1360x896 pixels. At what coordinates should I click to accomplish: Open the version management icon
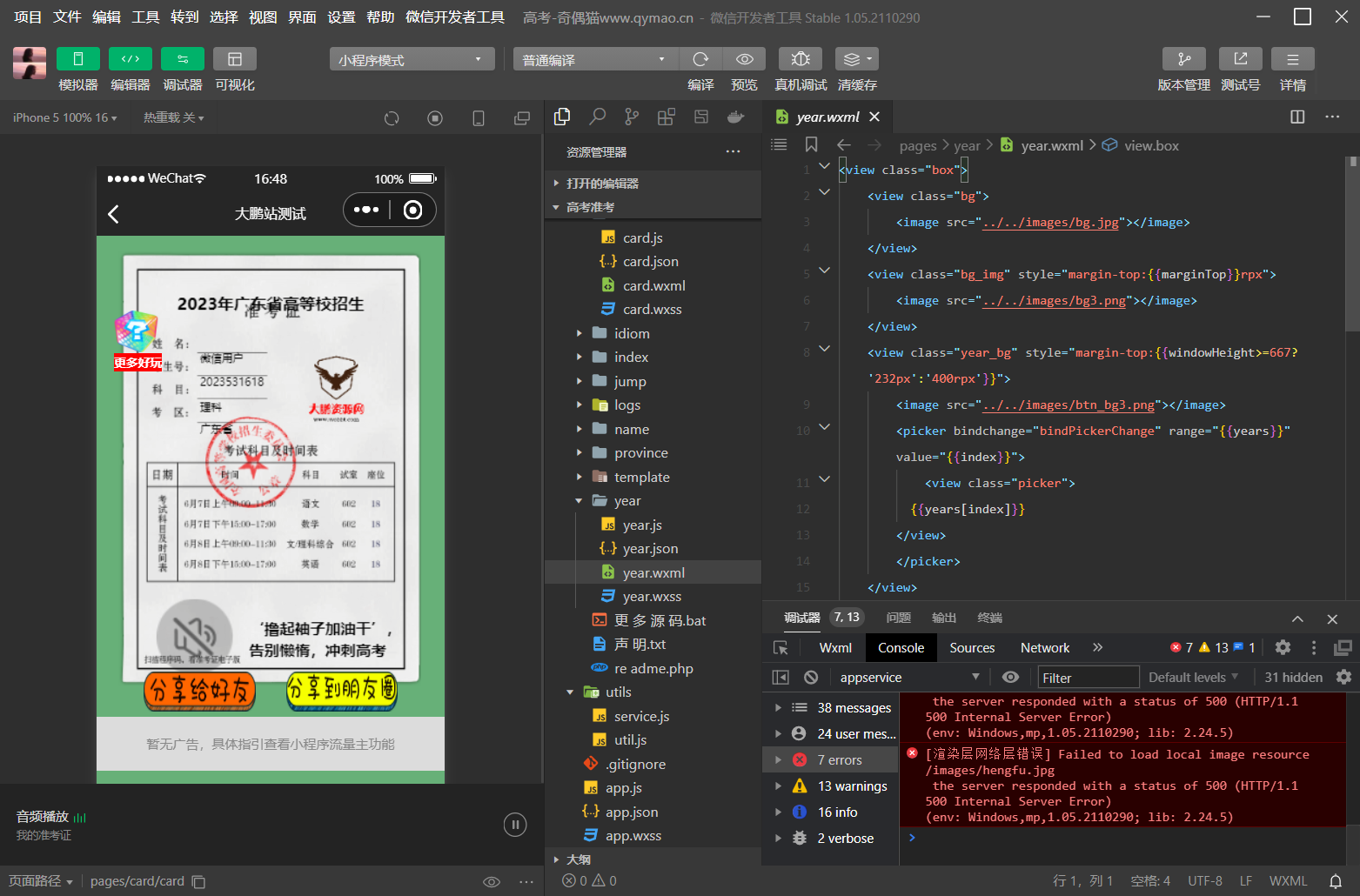tap(1183, 59)
